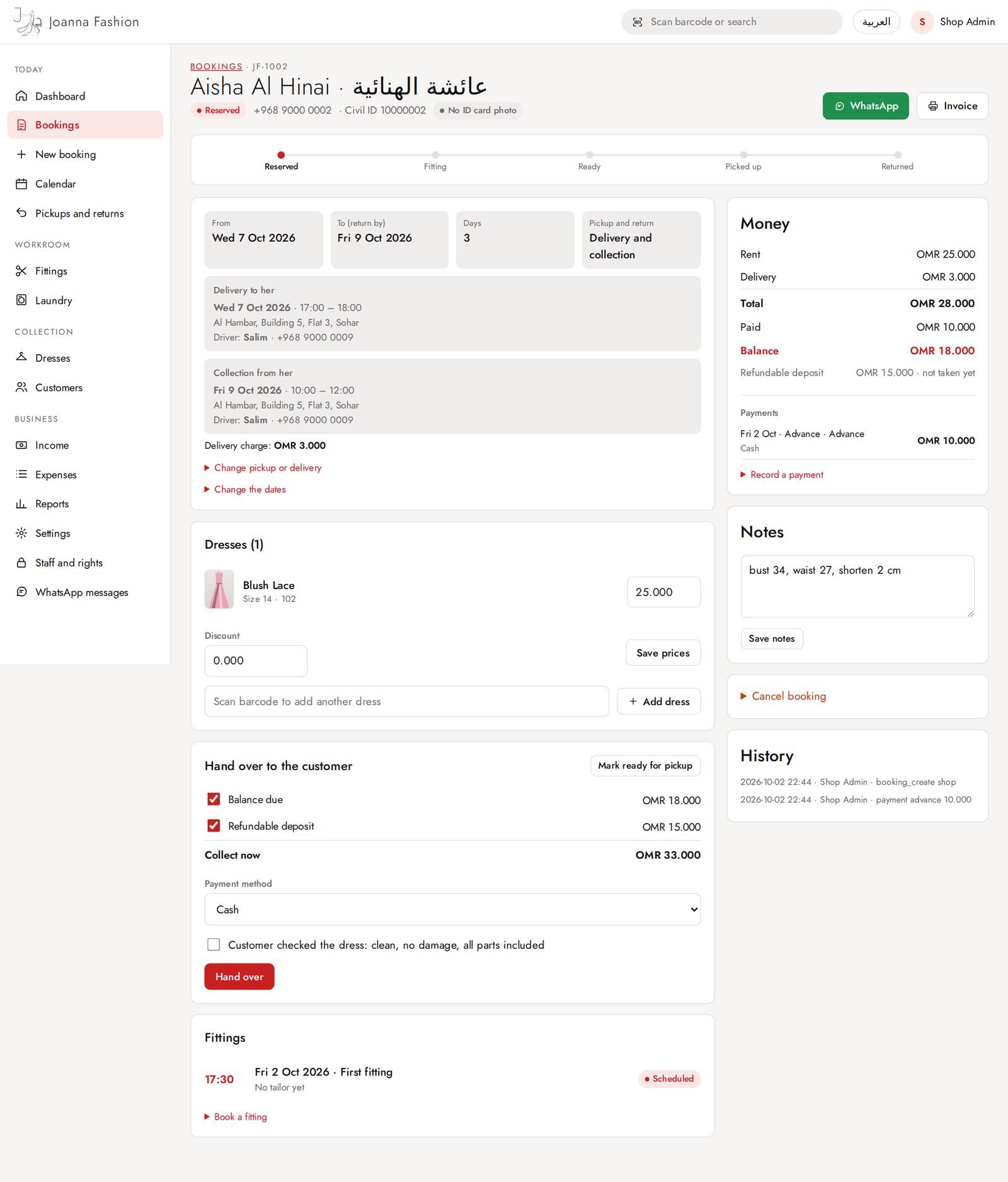This screenshot has height=1182, width=1008.
Task: Click the Discount input field
Action: [x=256, y=661]
